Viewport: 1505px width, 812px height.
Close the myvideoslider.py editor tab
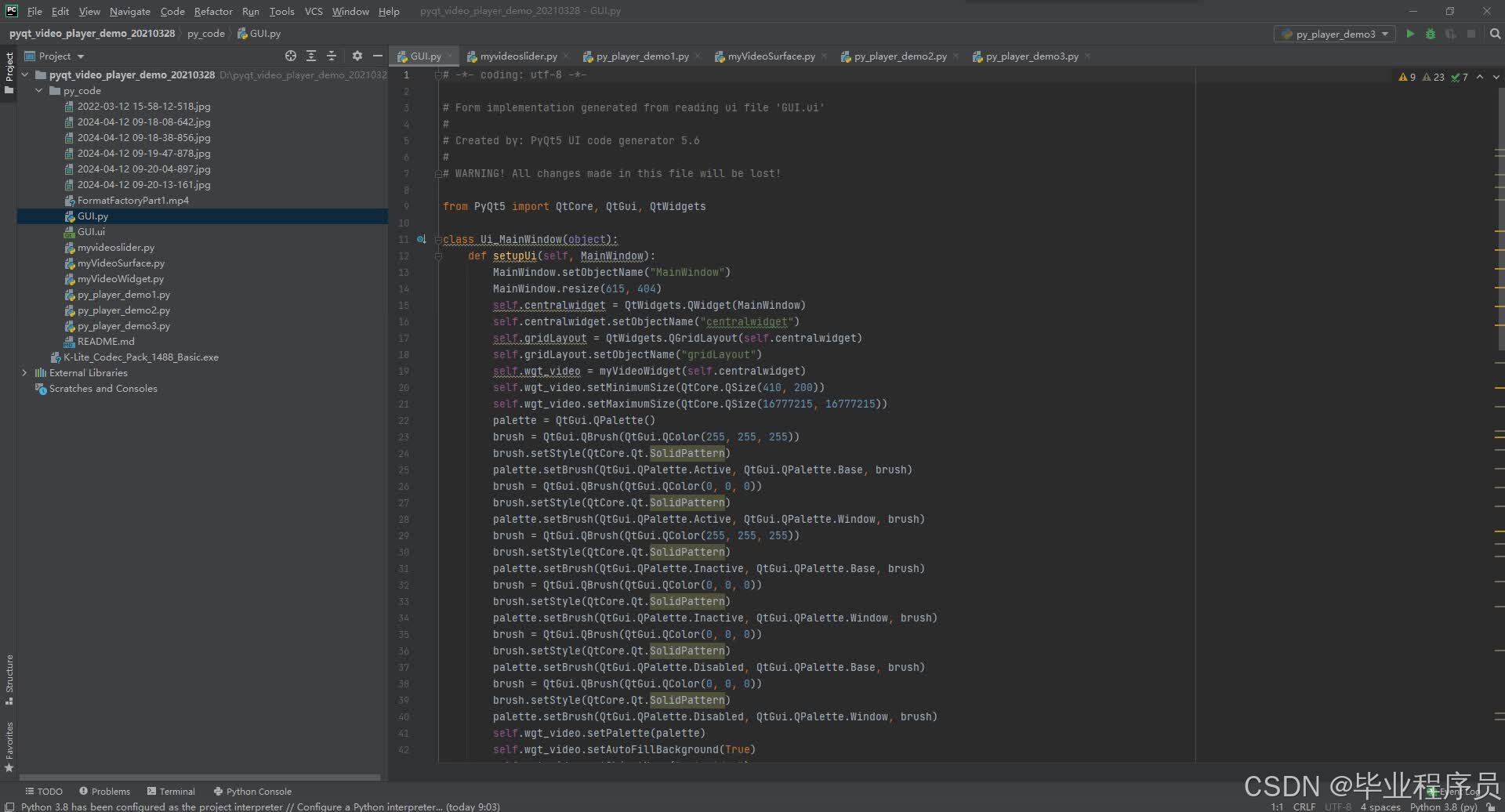point(566,56)
